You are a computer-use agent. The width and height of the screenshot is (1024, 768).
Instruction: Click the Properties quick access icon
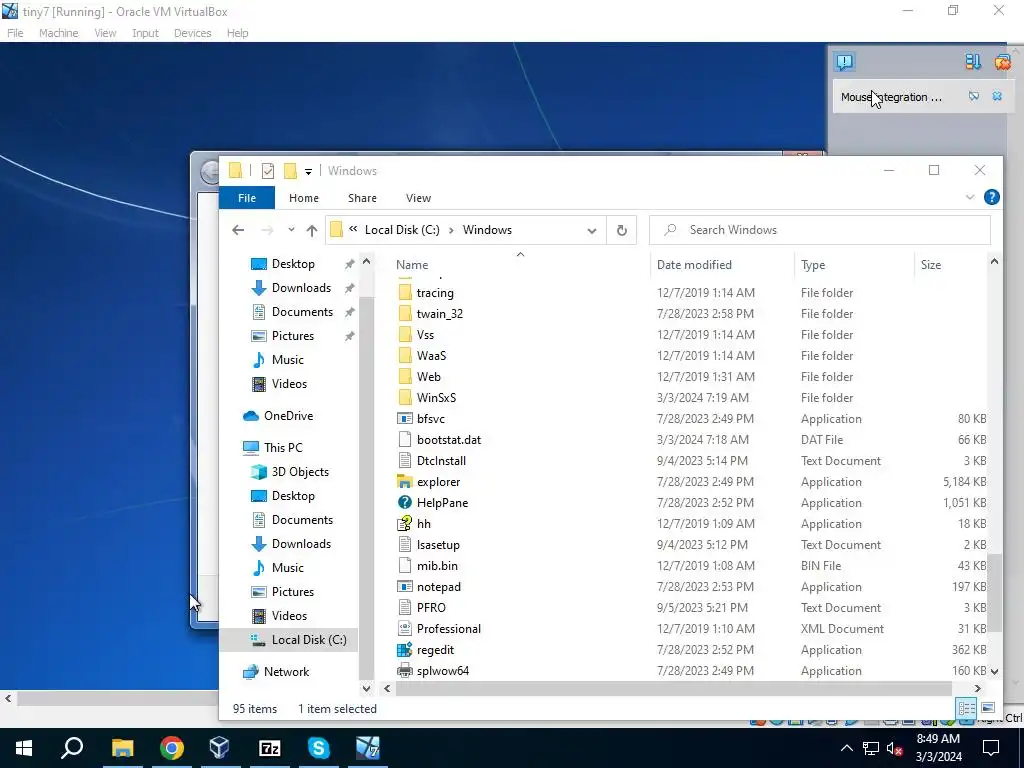268,171
